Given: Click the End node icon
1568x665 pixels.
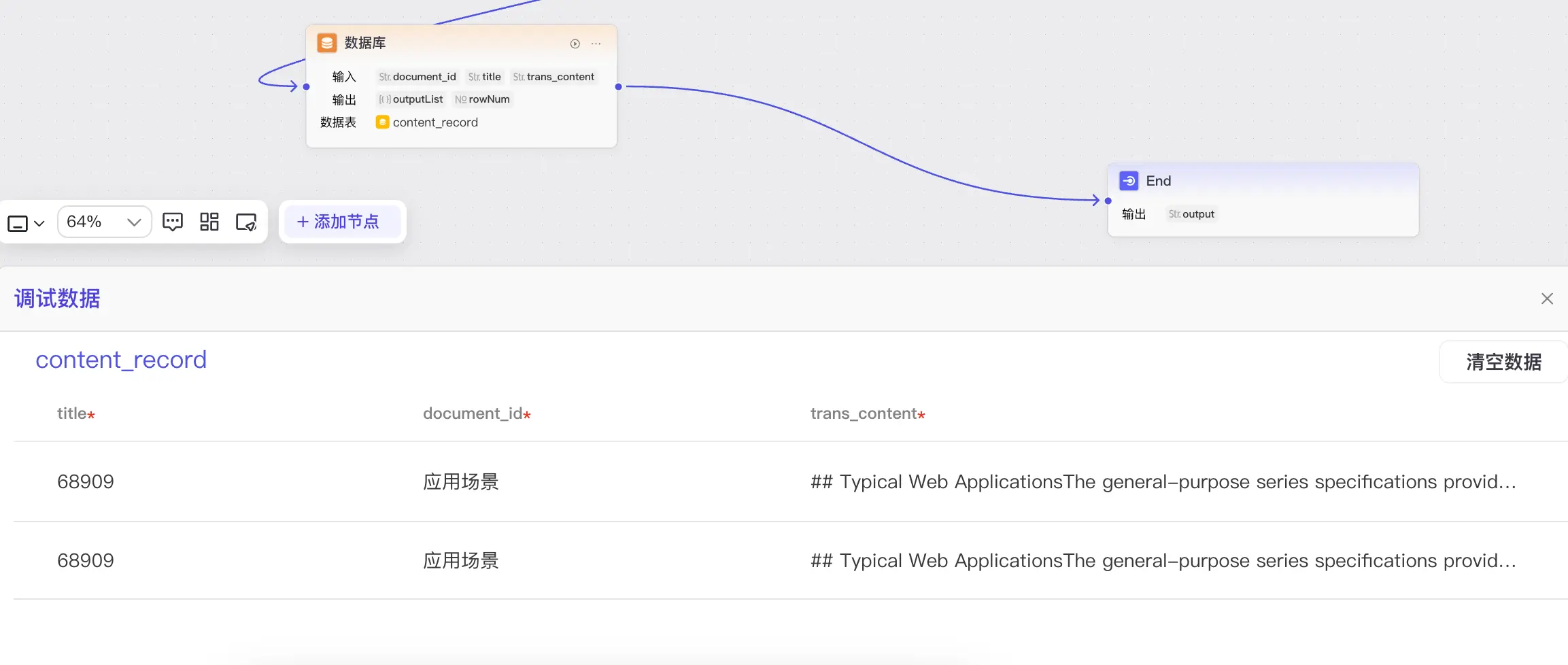Looking at the screenshot, I should pyautogui.click(x=1129, y=181).
